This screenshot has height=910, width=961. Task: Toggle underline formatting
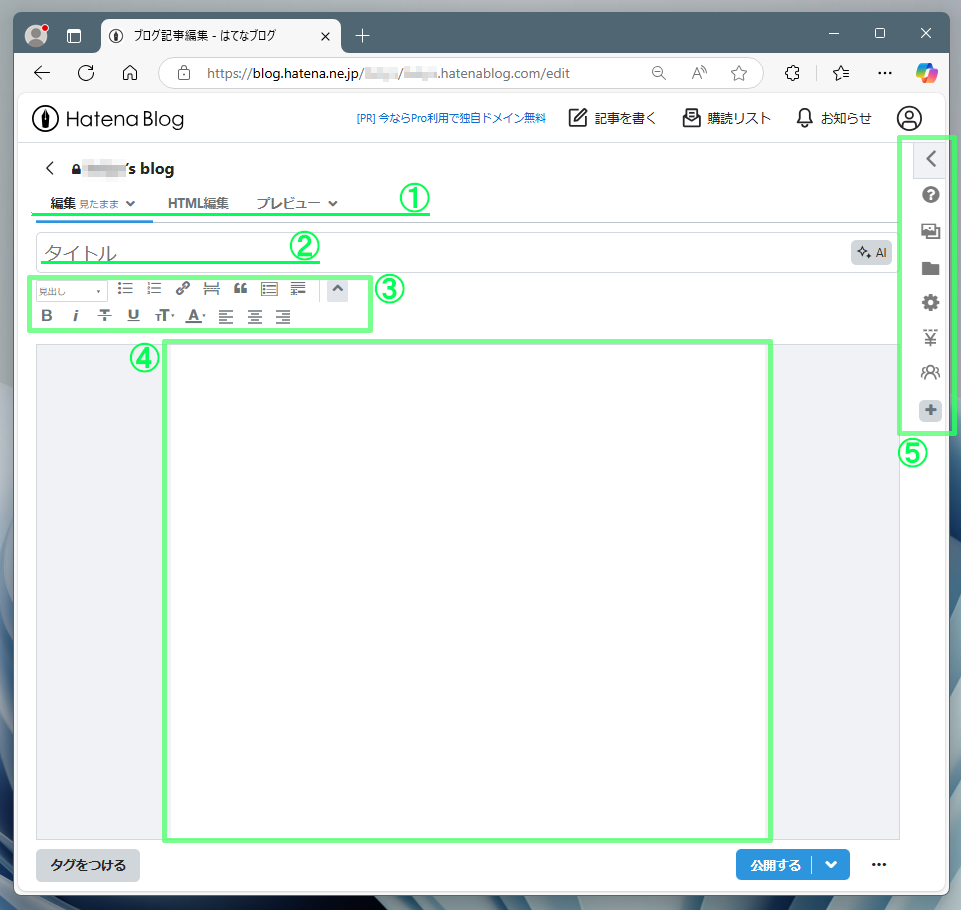(133, 316)
